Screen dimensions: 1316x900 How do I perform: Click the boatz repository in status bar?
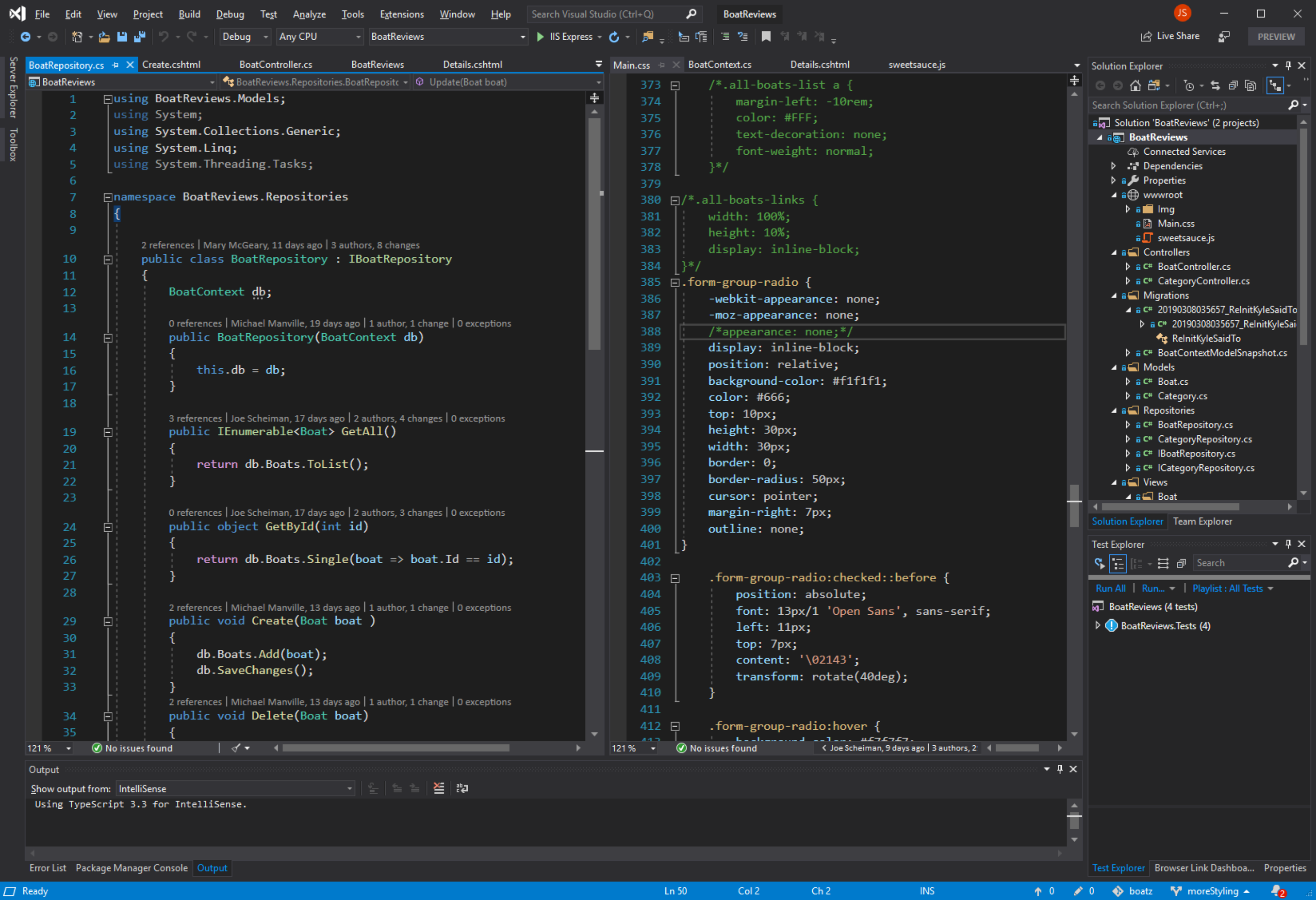1133,891
